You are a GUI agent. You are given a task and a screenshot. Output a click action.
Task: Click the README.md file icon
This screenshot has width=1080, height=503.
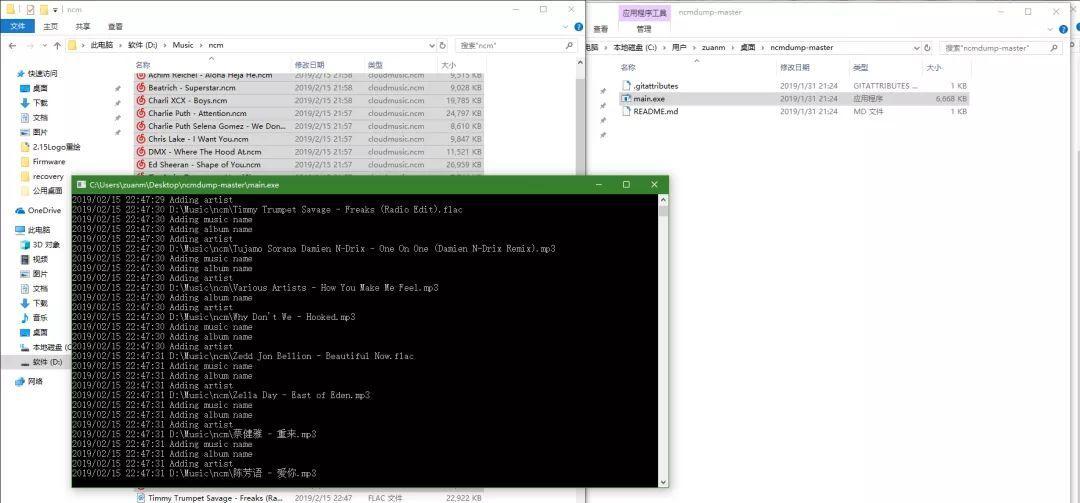tap(626, 111)
